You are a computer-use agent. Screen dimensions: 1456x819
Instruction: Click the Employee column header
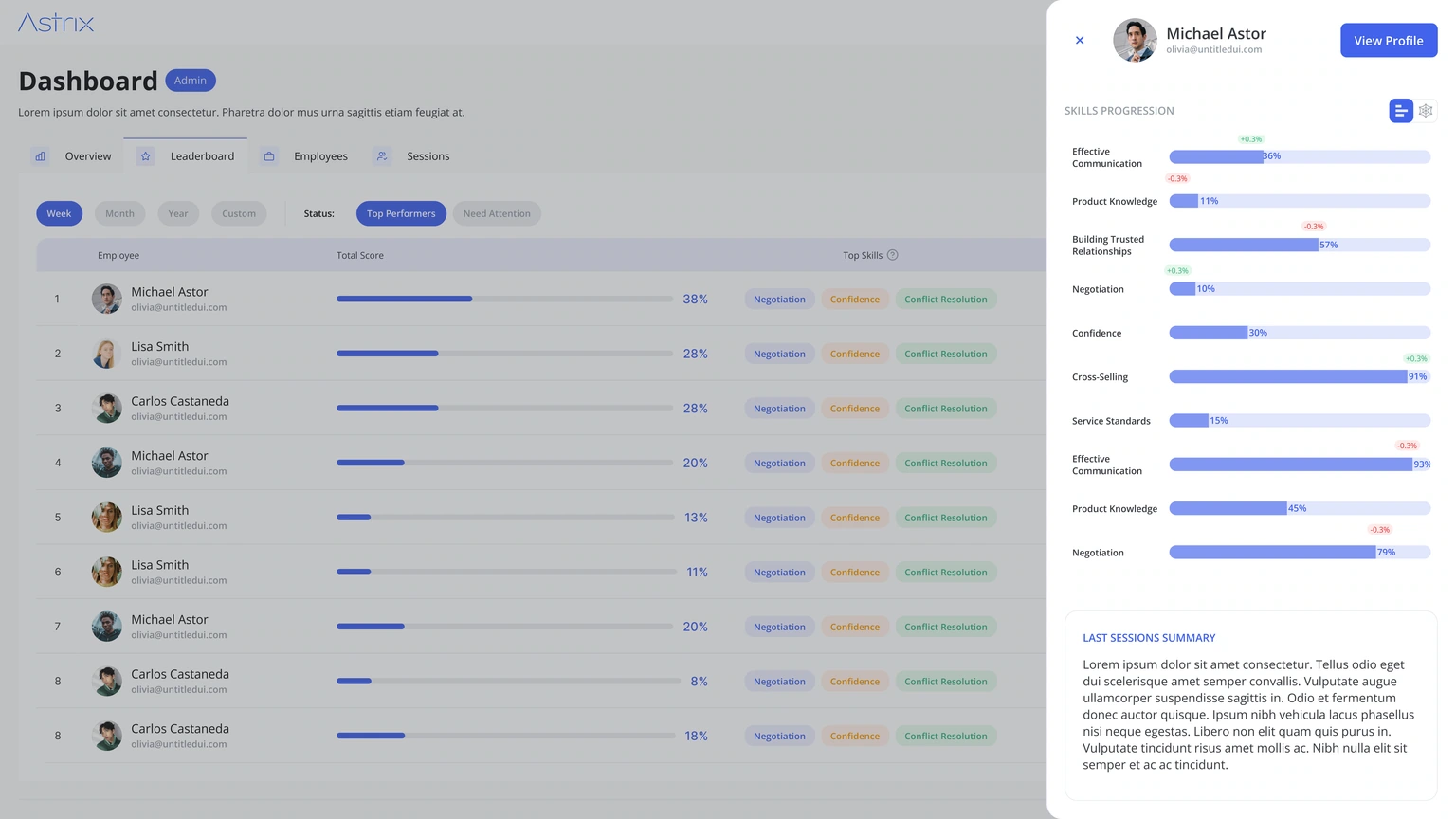(x=118, y=255)
